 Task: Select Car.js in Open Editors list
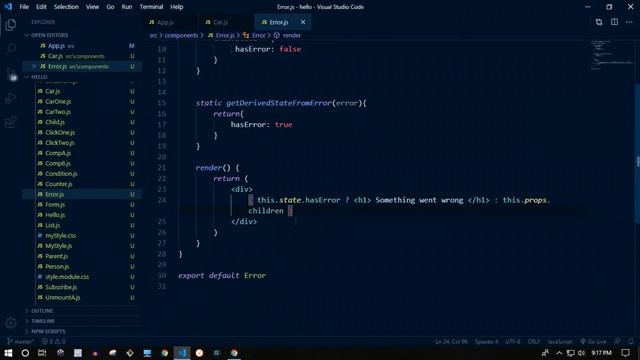click(x=82, y=56)
